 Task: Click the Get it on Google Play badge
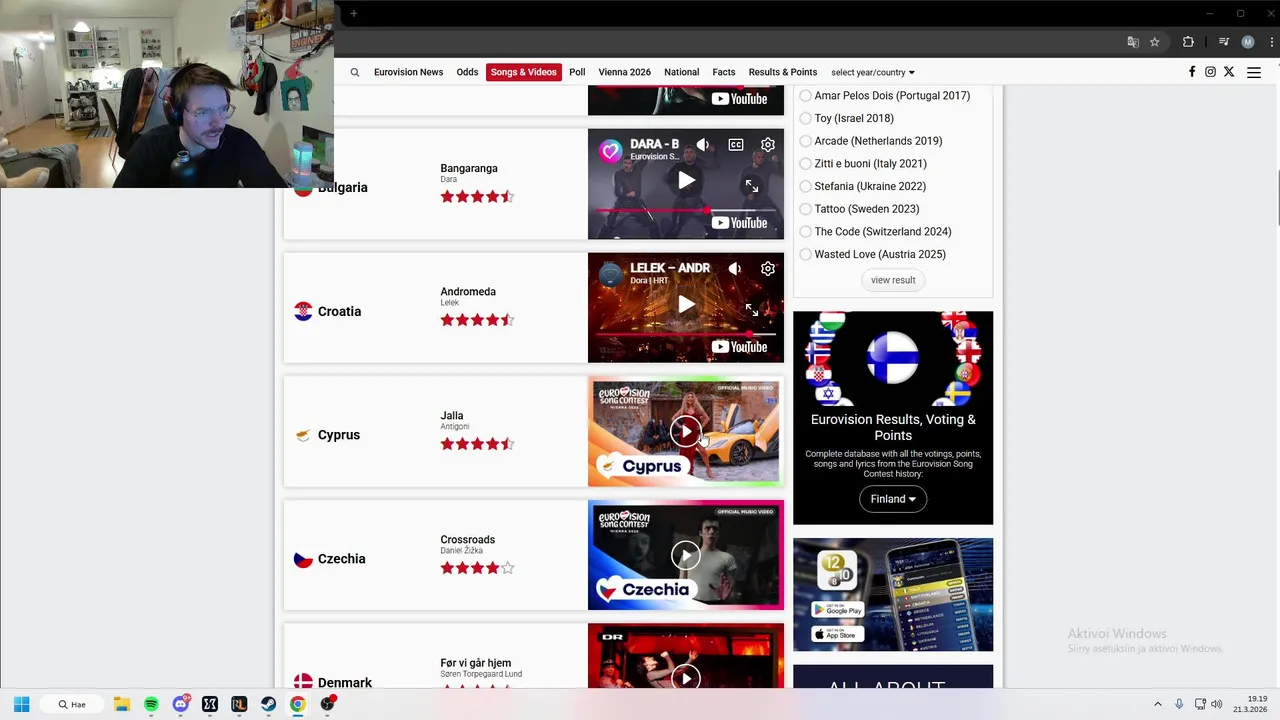[838, 610]
